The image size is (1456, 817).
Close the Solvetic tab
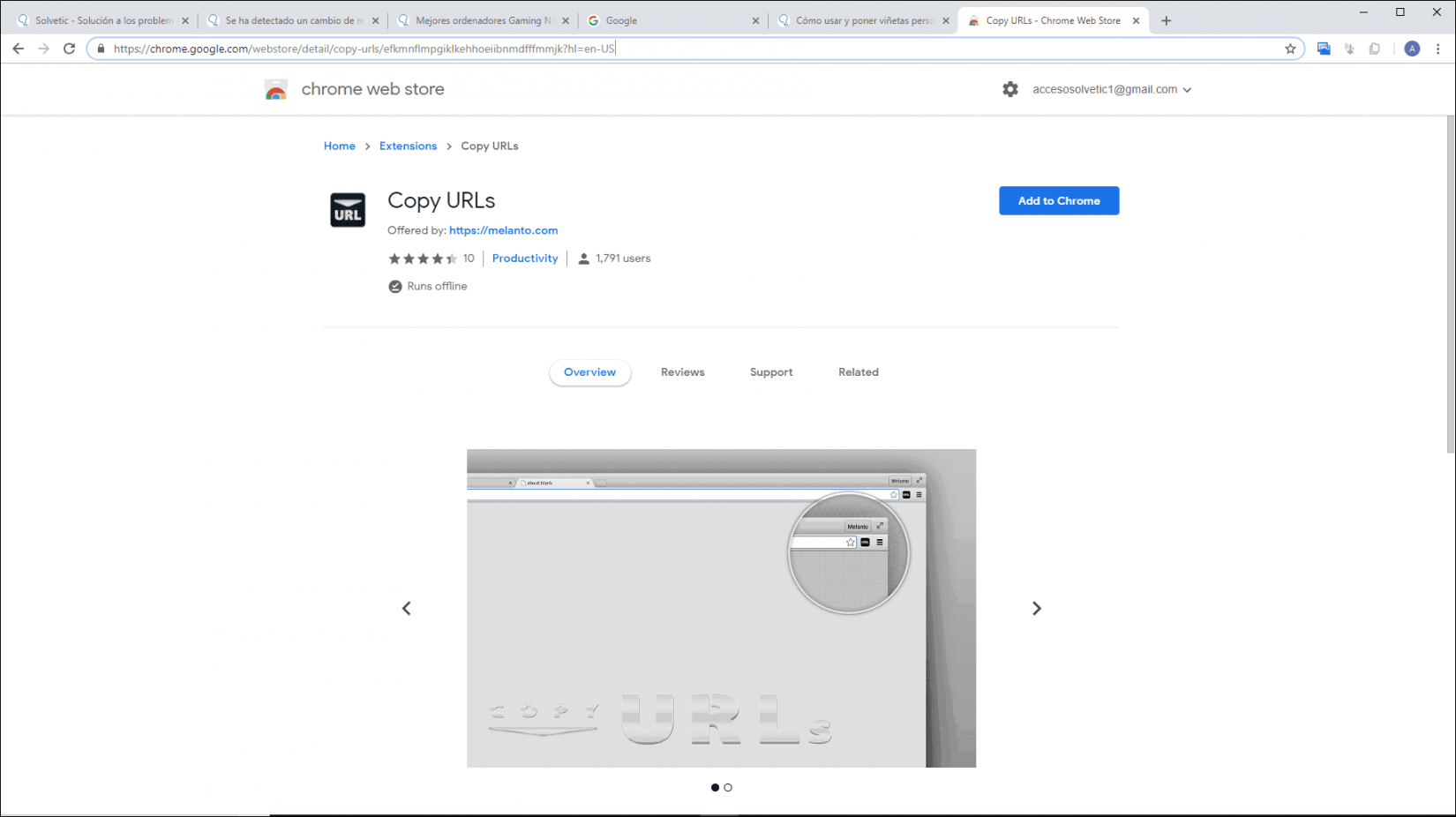point(185,20)
